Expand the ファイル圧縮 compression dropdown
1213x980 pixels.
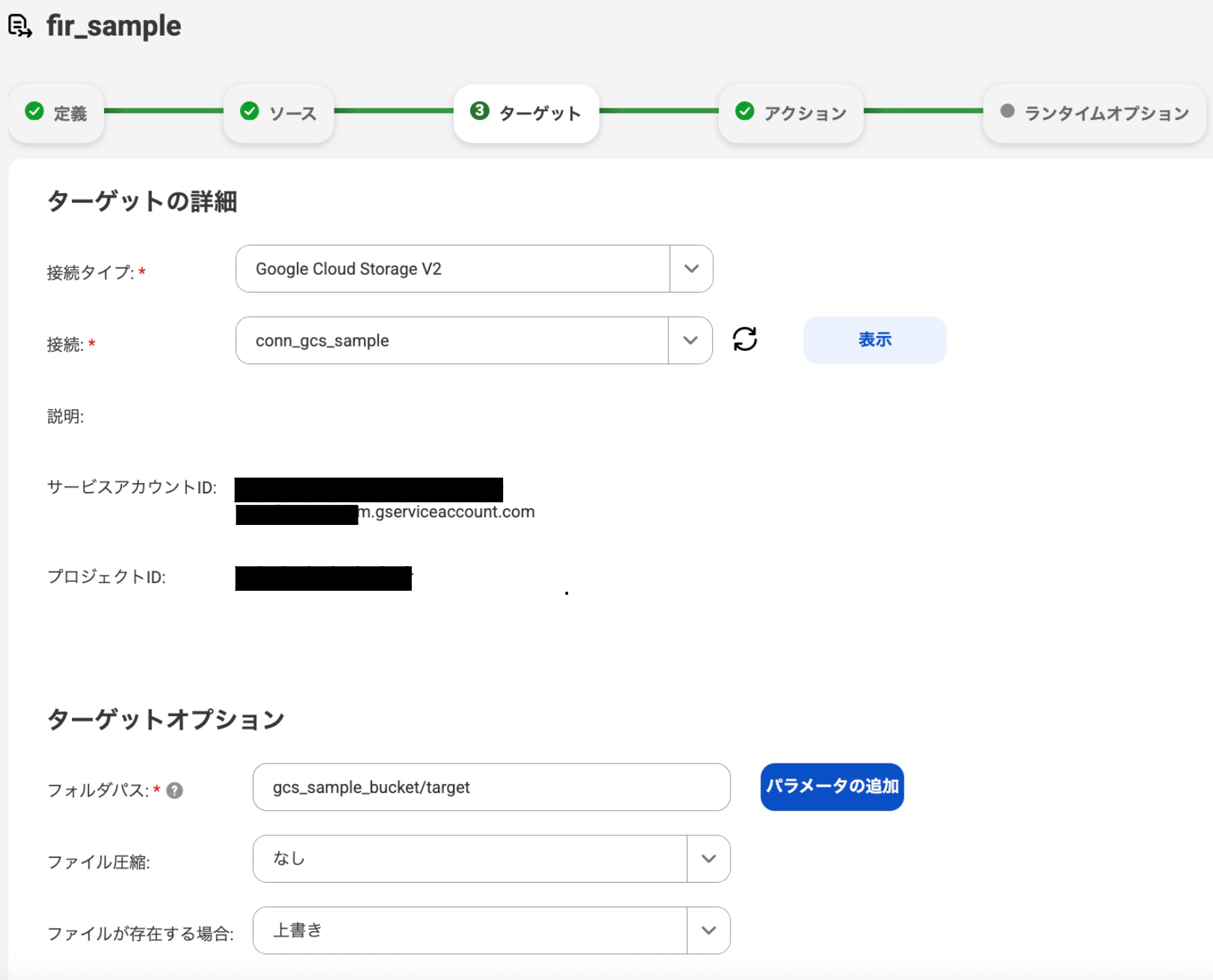coord(708,859)
